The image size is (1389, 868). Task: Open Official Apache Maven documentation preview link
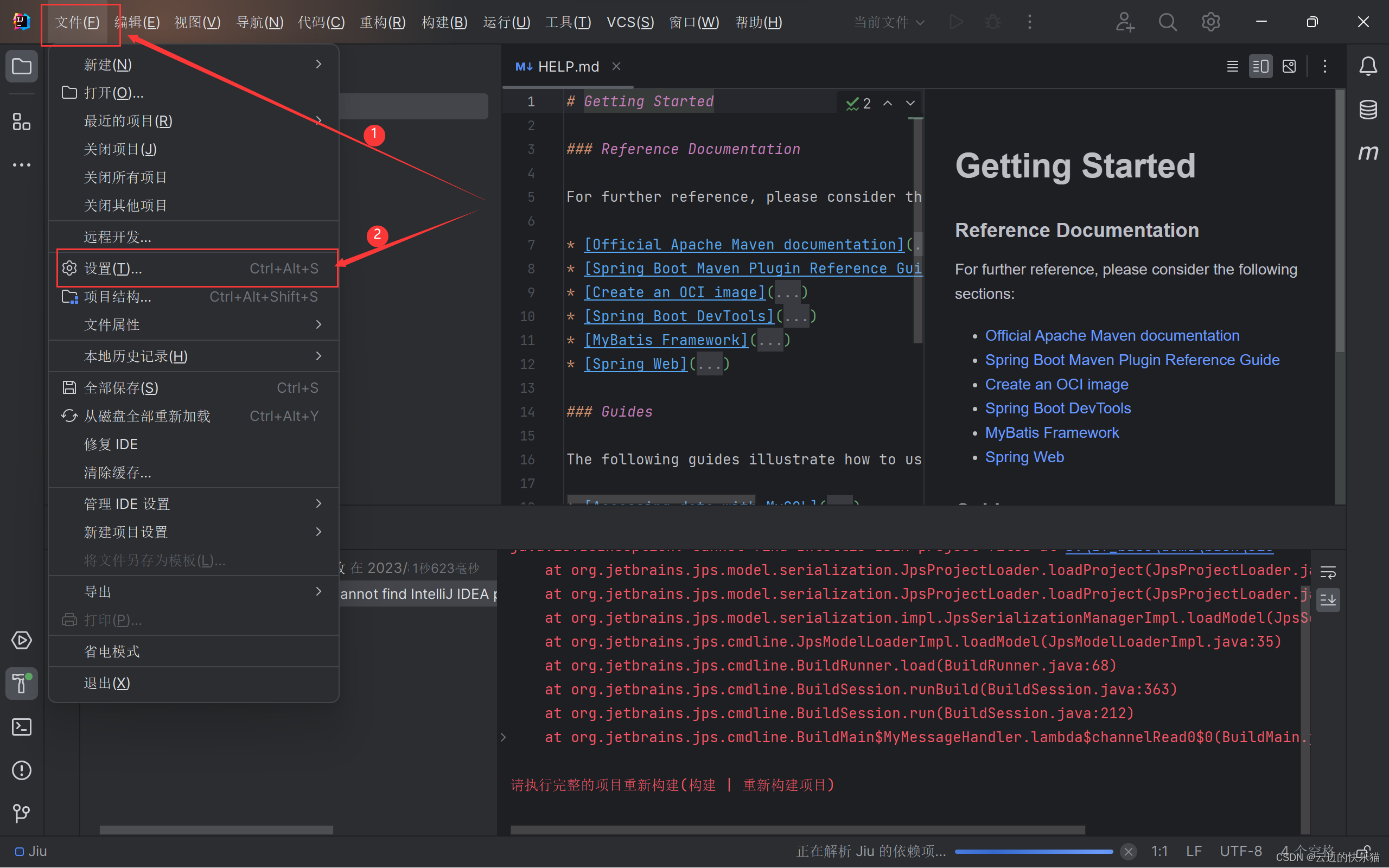pos(1112,335)
